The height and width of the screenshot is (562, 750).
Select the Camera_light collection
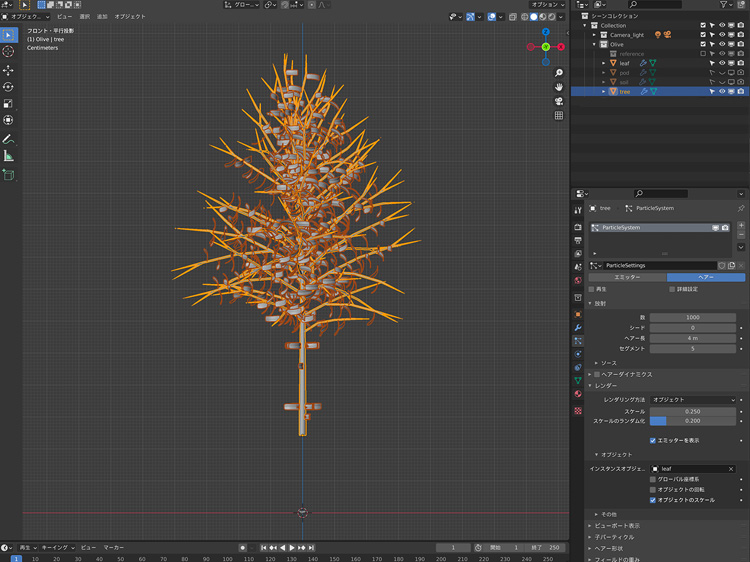pos(628,35)
